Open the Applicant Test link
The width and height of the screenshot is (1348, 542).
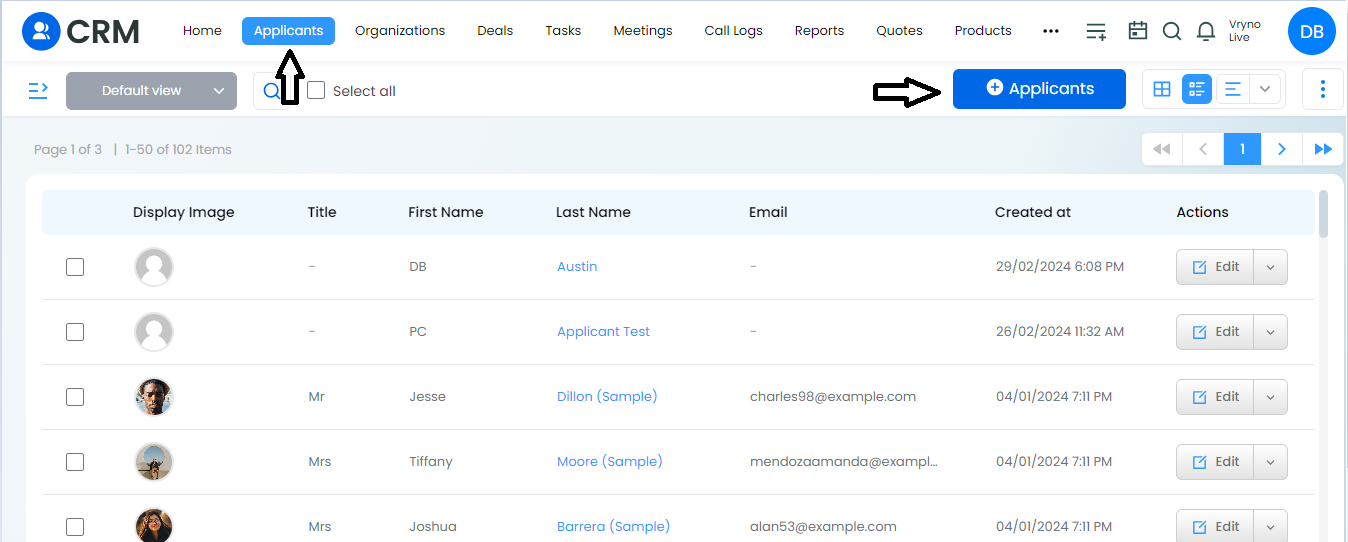[603, 332]
